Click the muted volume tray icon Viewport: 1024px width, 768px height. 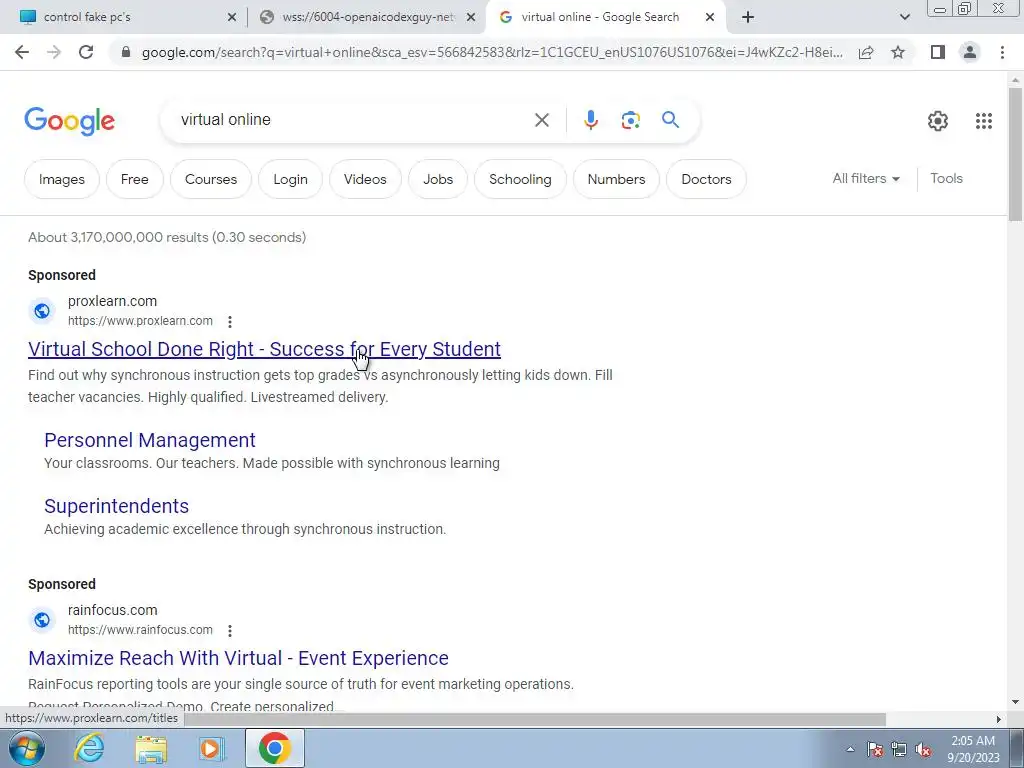(x=923, y=750)
